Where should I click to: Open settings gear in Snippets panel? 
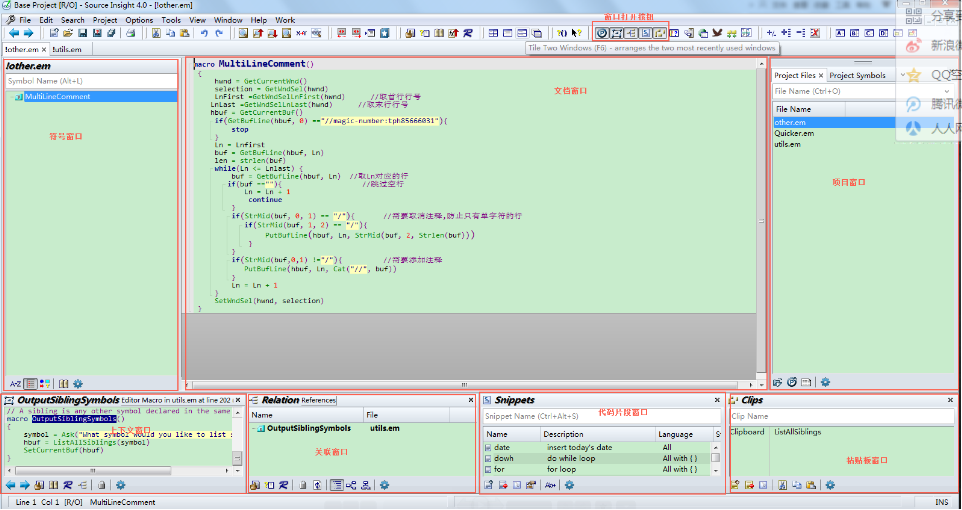(568, 485)
